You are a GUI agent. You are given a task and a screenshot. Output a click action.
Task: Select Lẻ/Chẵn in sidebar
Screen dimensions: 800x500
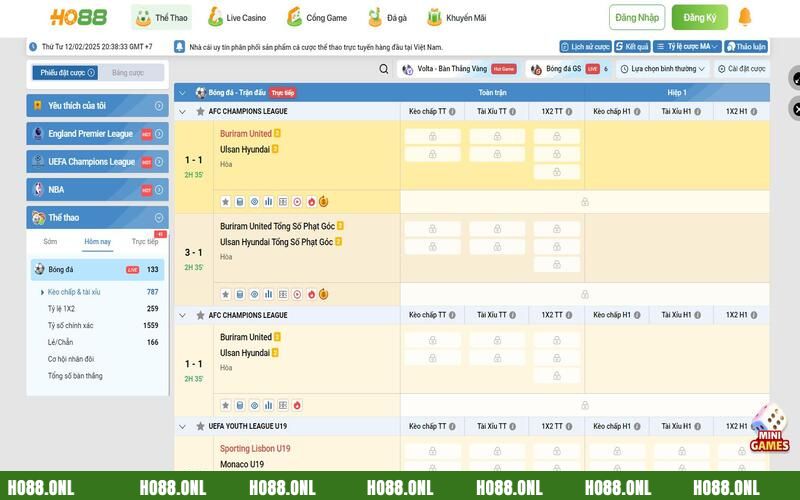pos(60,342)
